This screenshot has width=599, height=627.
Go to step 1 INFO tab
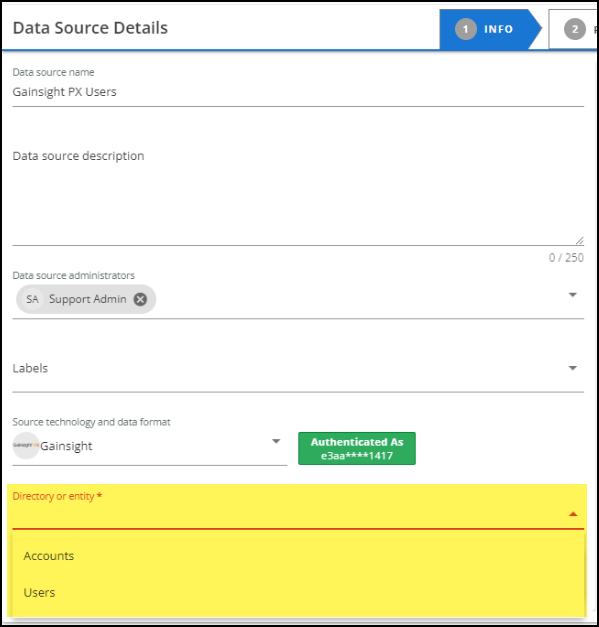coord(490,29)
